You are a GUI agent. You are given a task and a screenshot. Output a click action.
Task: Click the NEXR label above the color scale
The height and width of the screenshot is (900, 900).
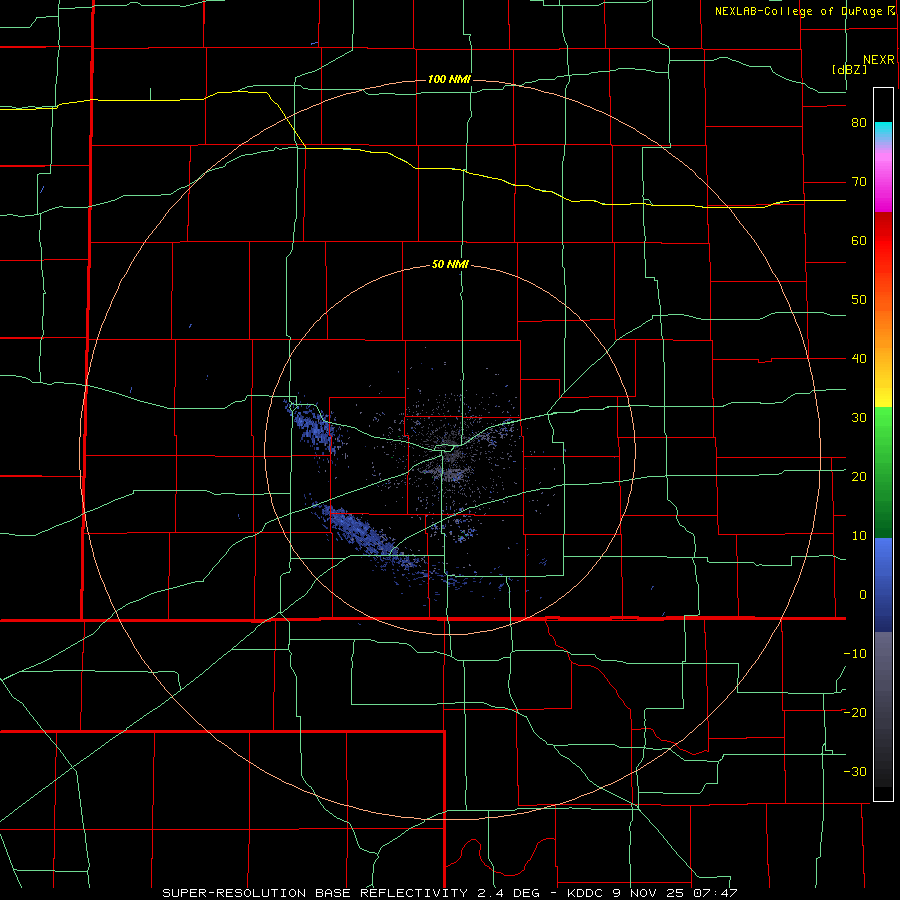tap(879, 60)
